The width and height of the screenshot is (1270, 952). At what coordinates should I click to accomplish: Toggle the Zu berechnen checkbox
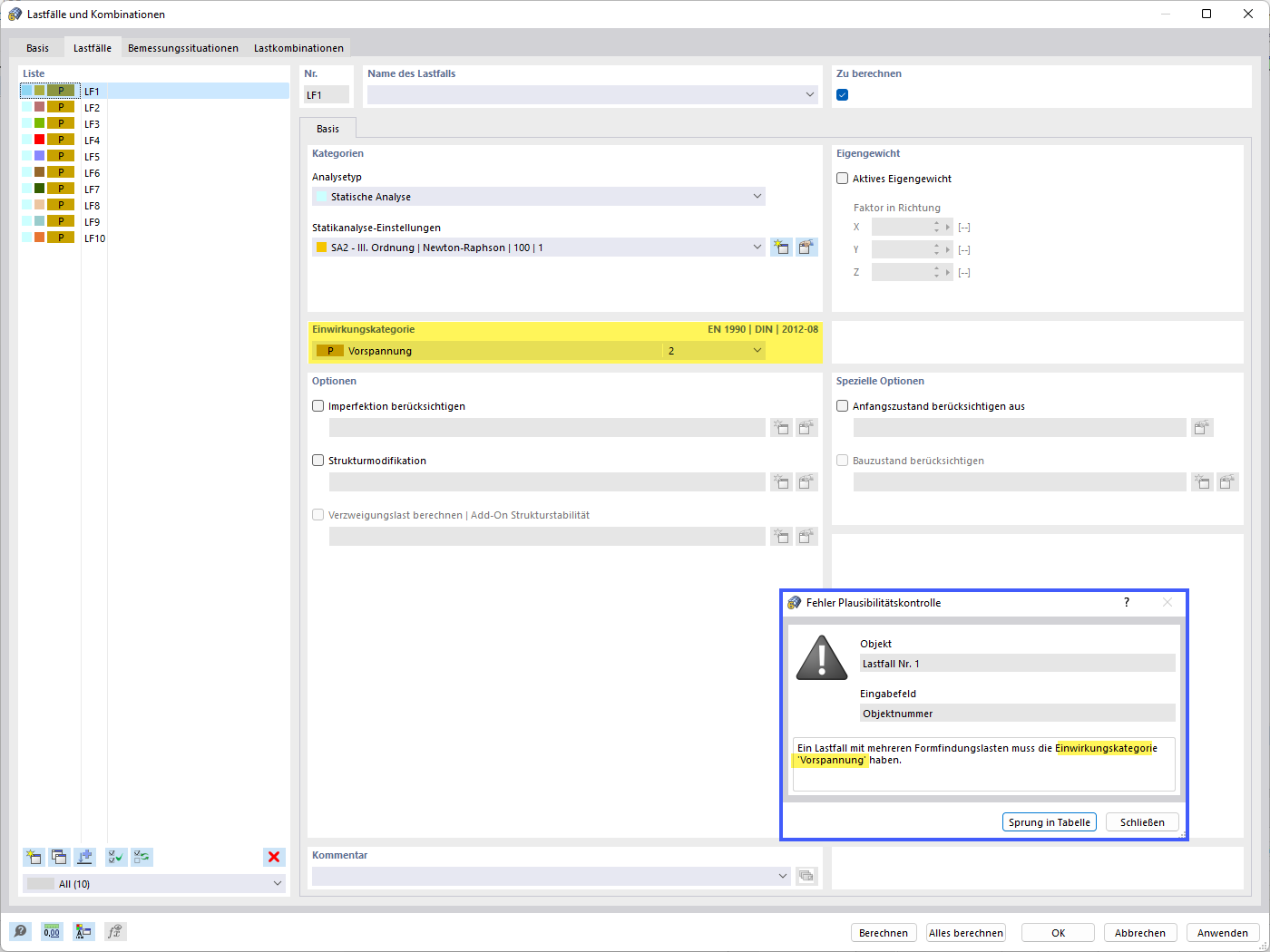[x=842, y=94]
